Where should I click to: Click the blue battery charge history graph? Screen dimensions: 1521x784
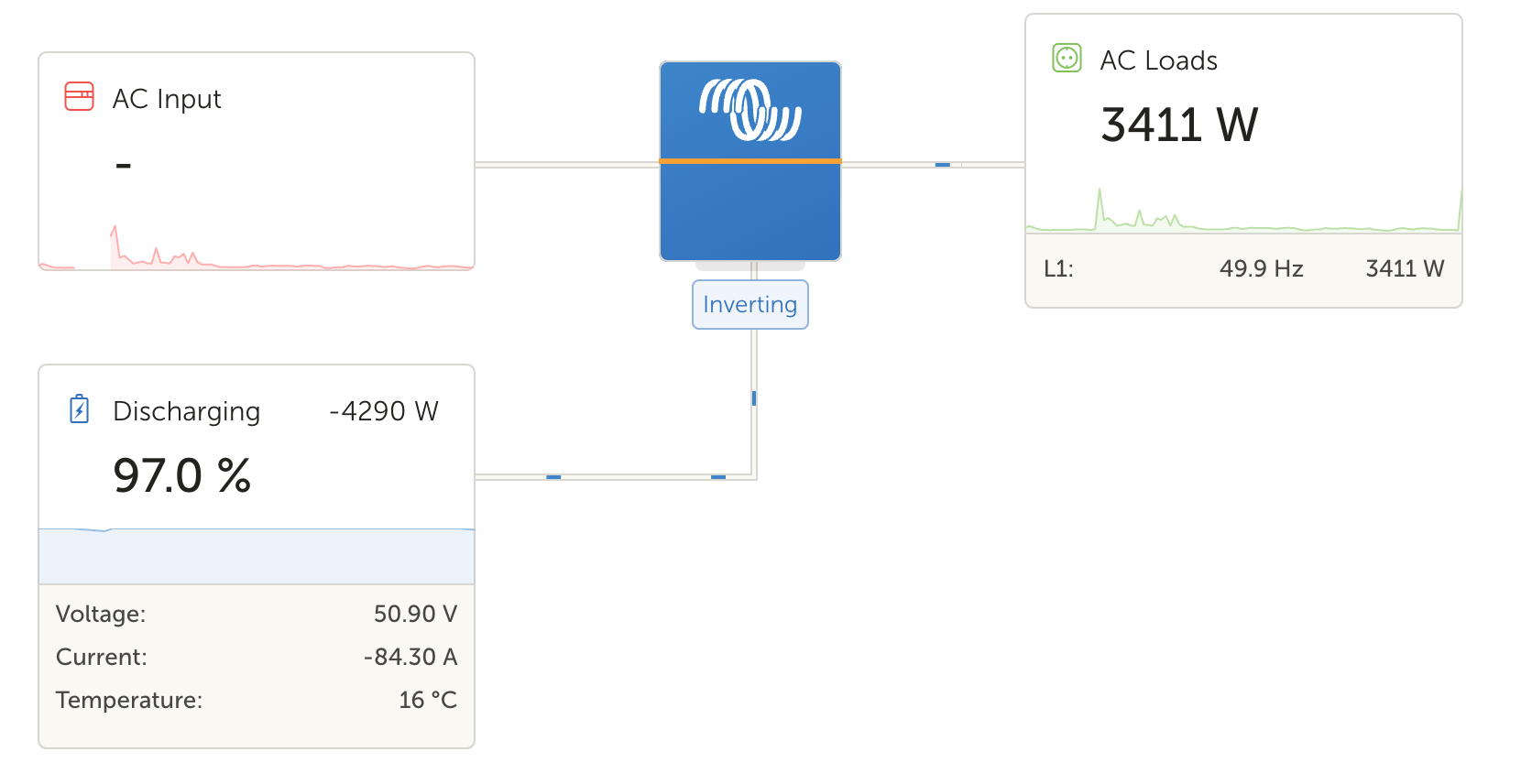[257, 555]
